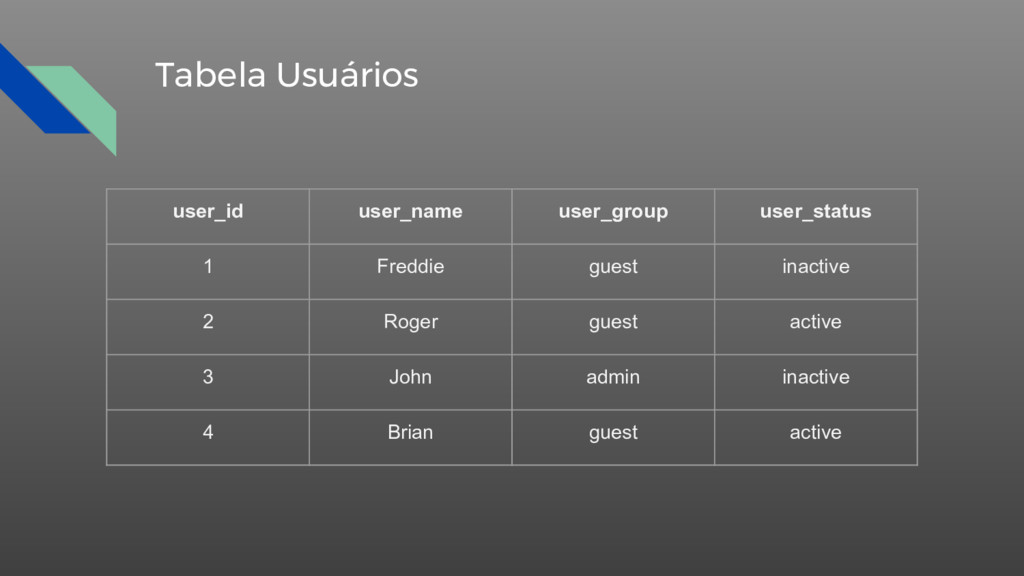
Task: Select the admin group cell
Action: coord(613,382)
